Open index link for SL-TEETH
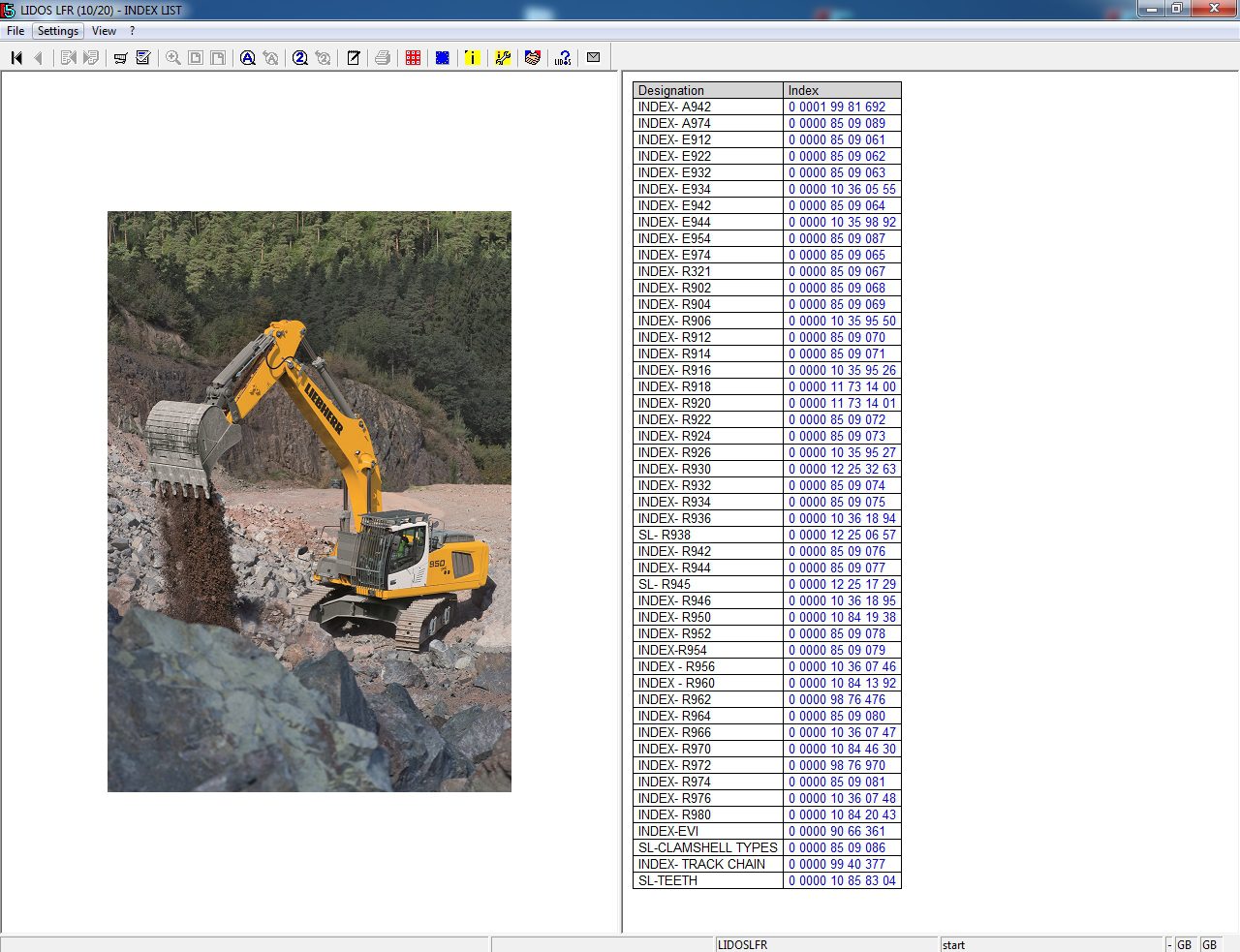The width and height of the screenshot is (1240, 952). [x=841, y=880]
